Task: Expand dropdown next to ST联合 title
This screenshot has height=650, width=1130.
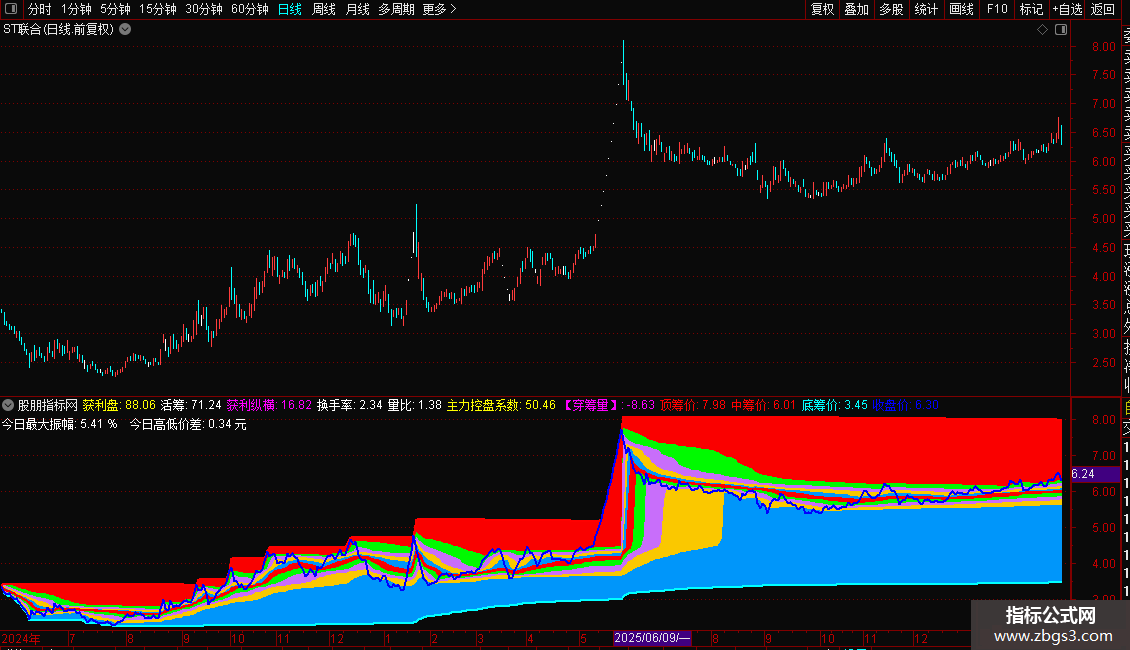Action: 125,30
